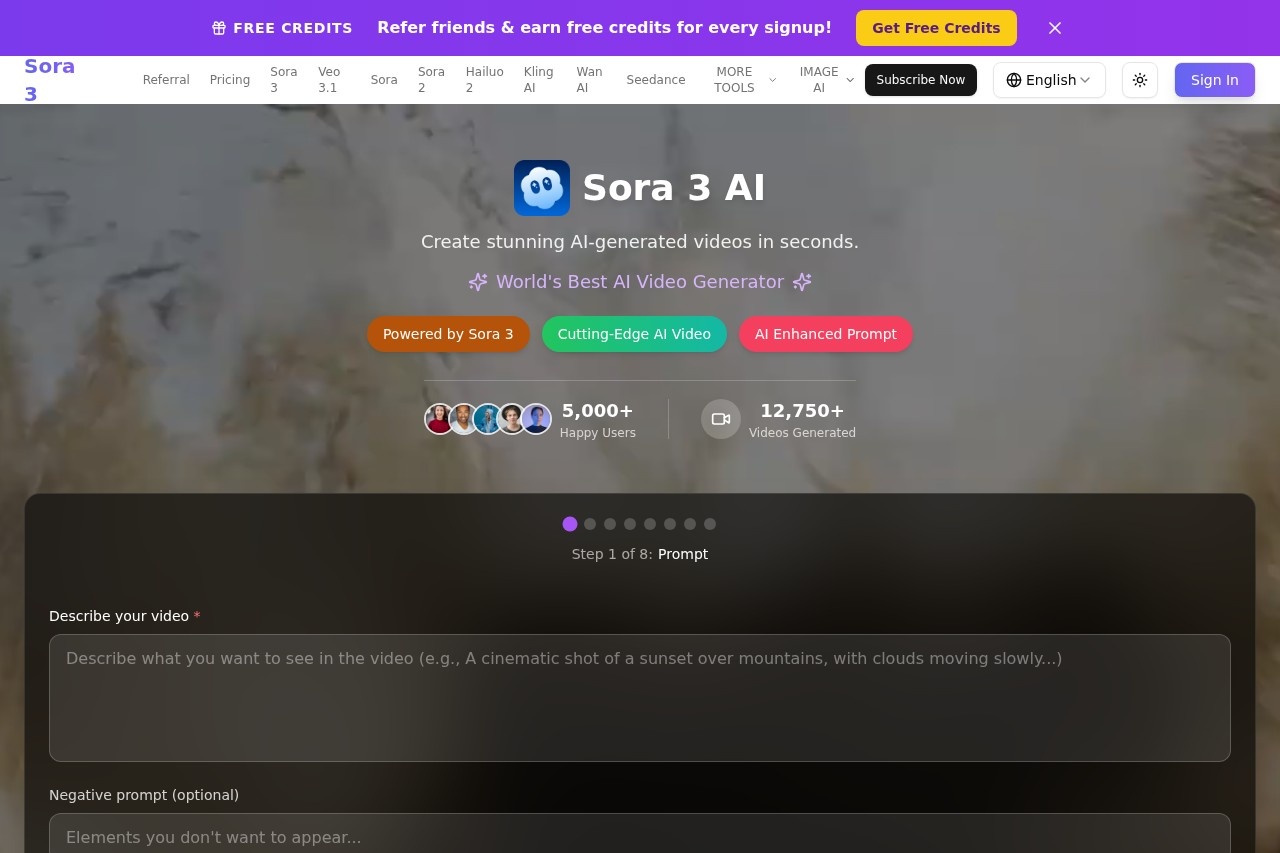Click the Subscribe Now button
This screenshot has width=1280, height=853.
[x=920, y=80]
